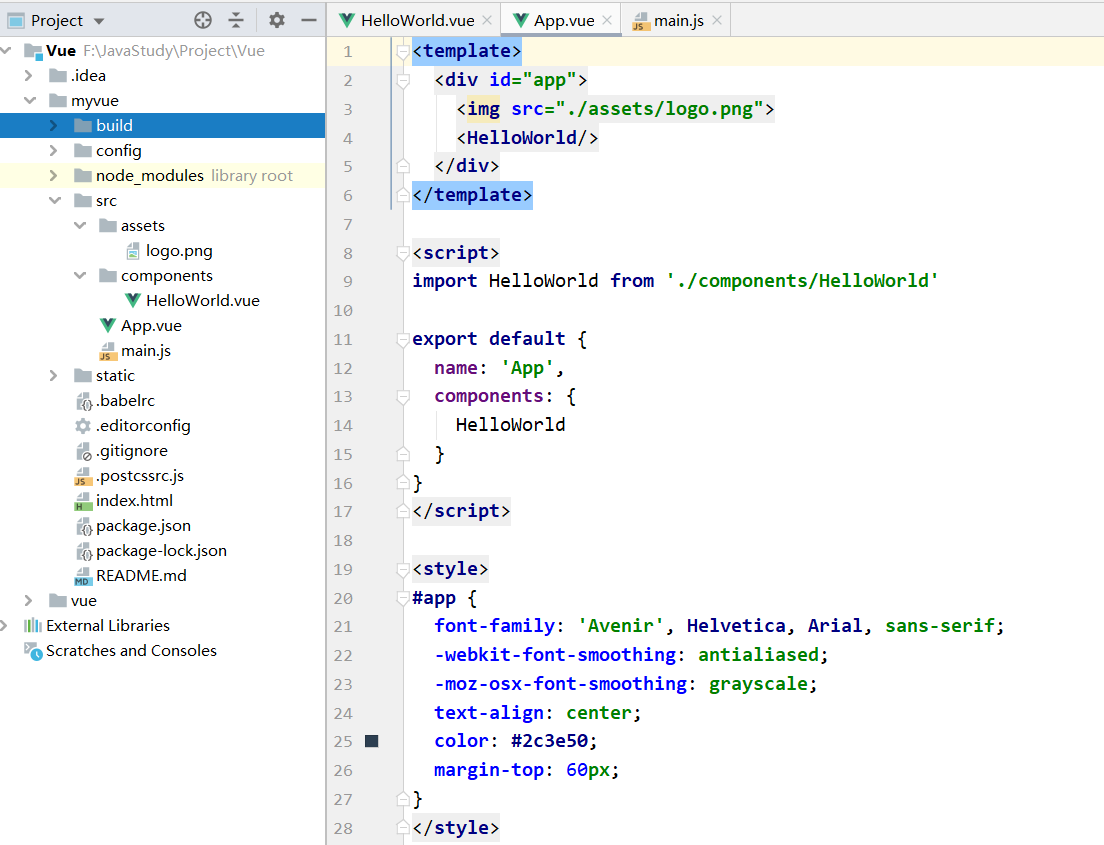Click .postcssrc.js file icon
Screen dimensions: 1104x845
click(x=83, y=477)
